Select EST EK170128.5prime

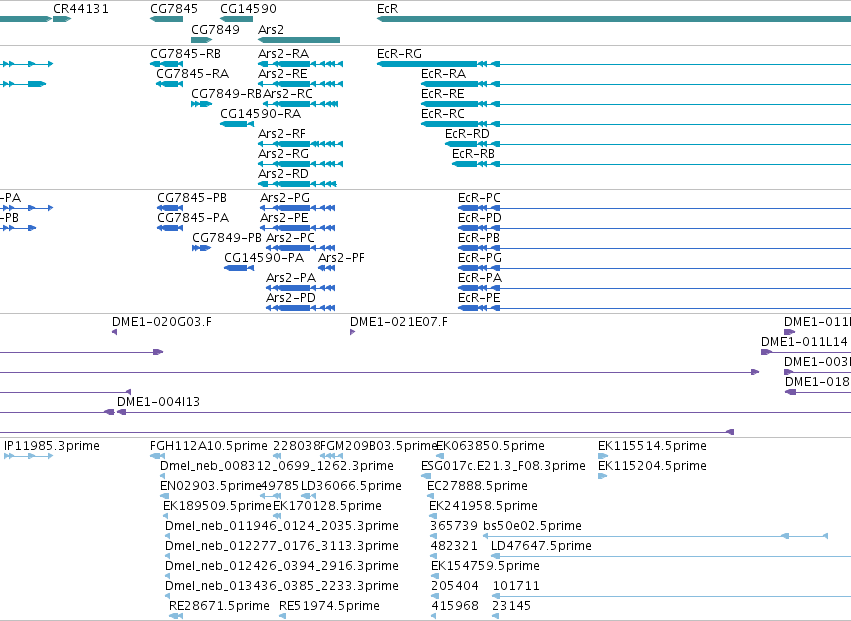click(327, 506)
